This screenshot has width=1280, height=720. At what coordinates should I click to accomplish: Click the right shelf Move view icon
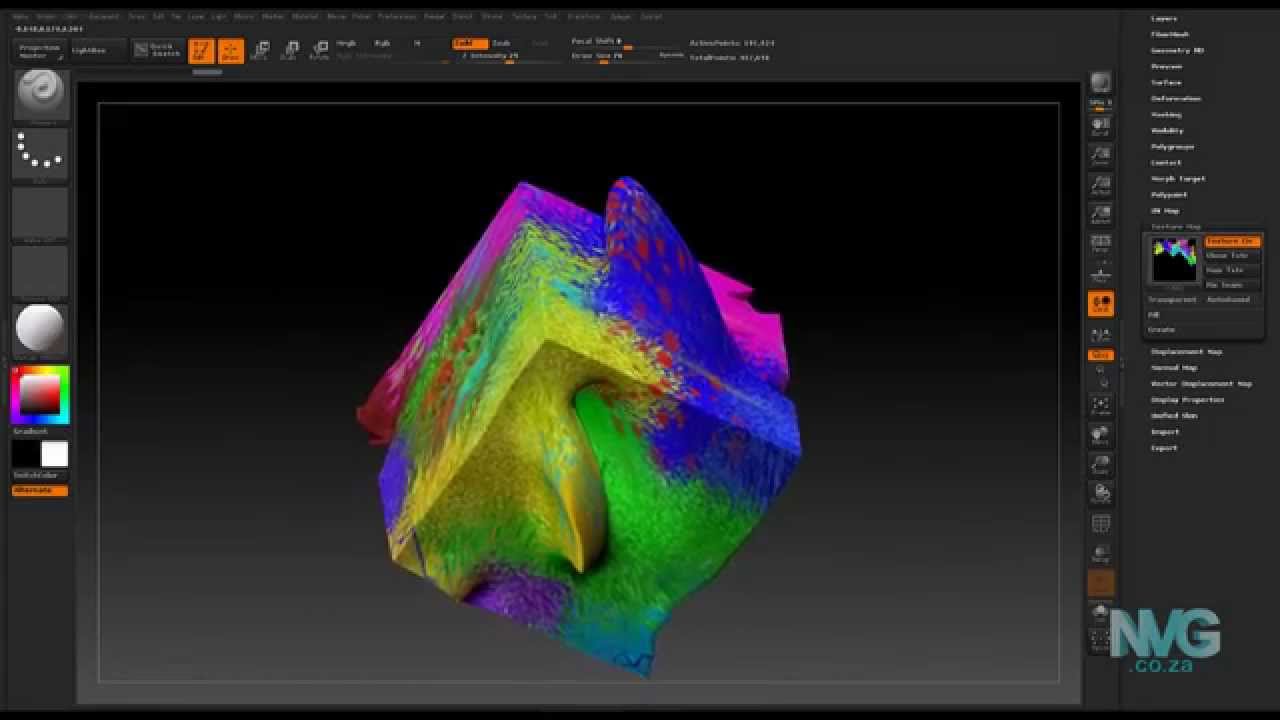[1101, 435]
